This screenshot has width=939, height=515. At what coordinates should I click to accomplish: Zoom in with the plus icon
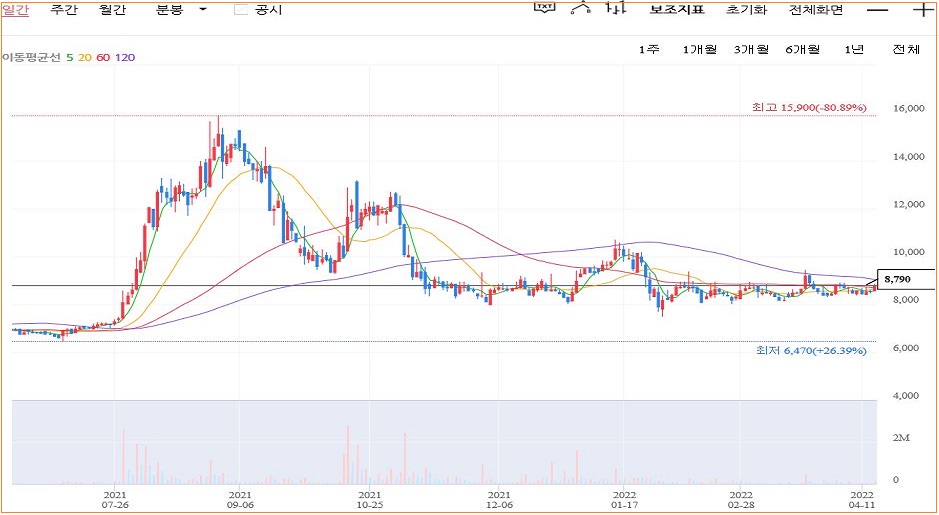coord(922,10)
